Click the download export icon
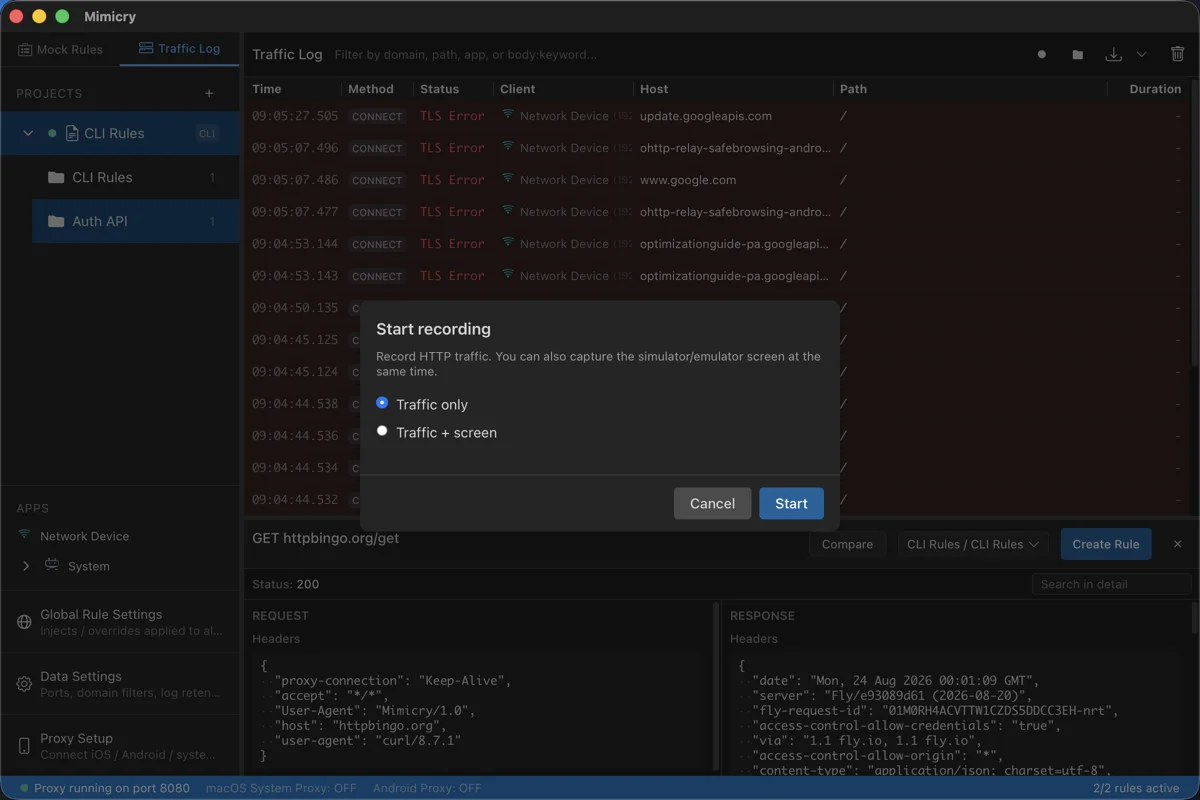The height and width of the screenshot is (800, 1200). [x=1113, y=54]
